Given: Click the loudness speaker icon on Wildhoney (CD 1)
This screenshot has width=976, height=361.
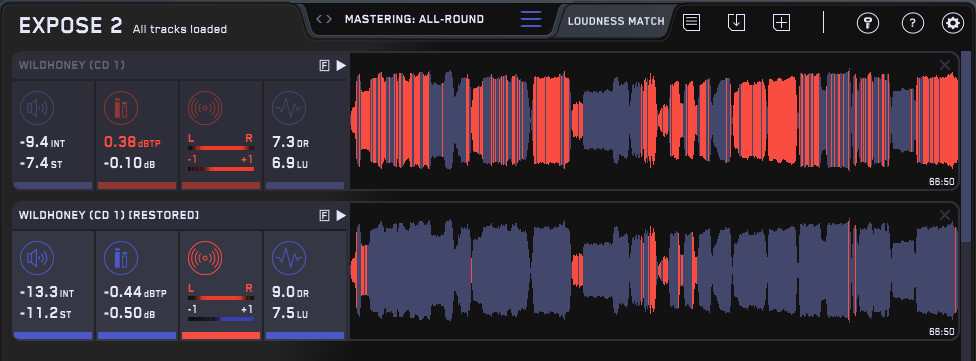Looking at the screenshot, I should point(37,108).
